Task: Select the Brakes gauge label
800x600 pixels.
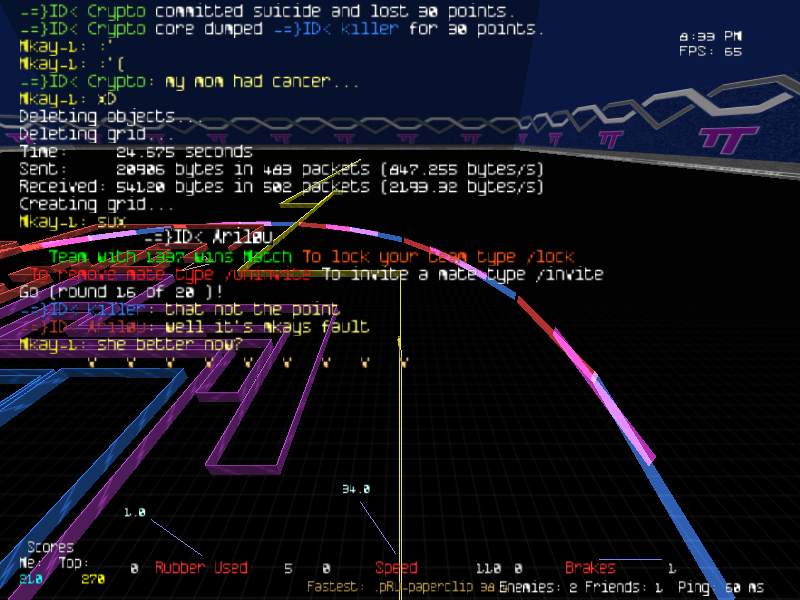Action: 590,568
